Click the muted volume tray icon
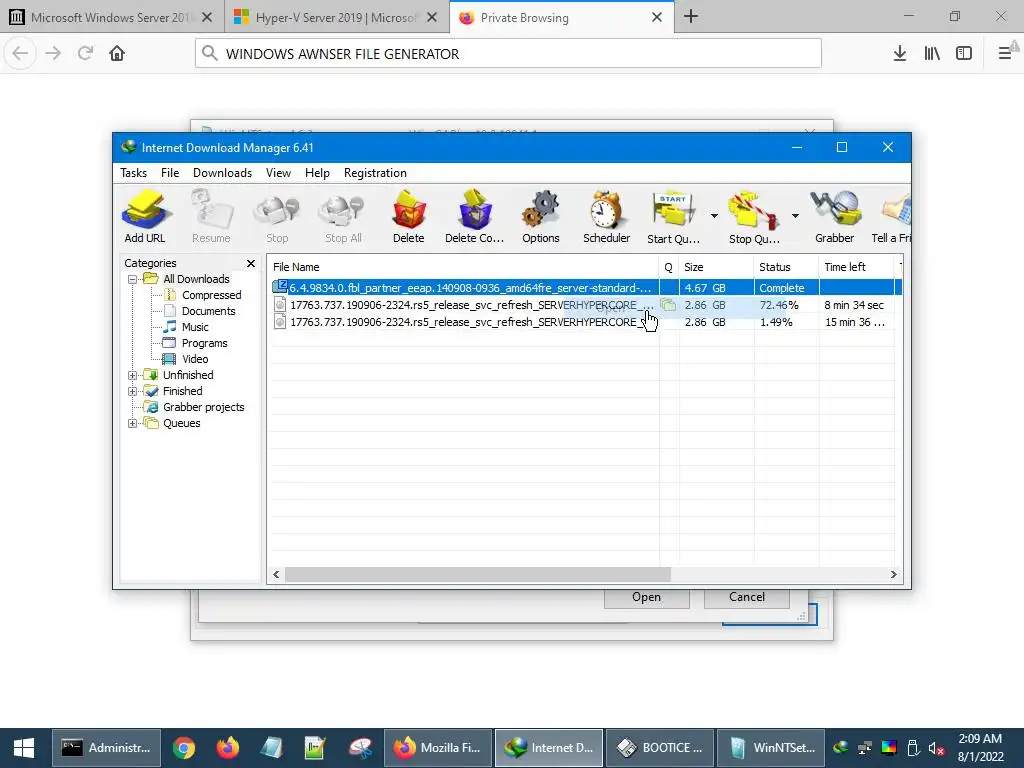 [936, 749]
